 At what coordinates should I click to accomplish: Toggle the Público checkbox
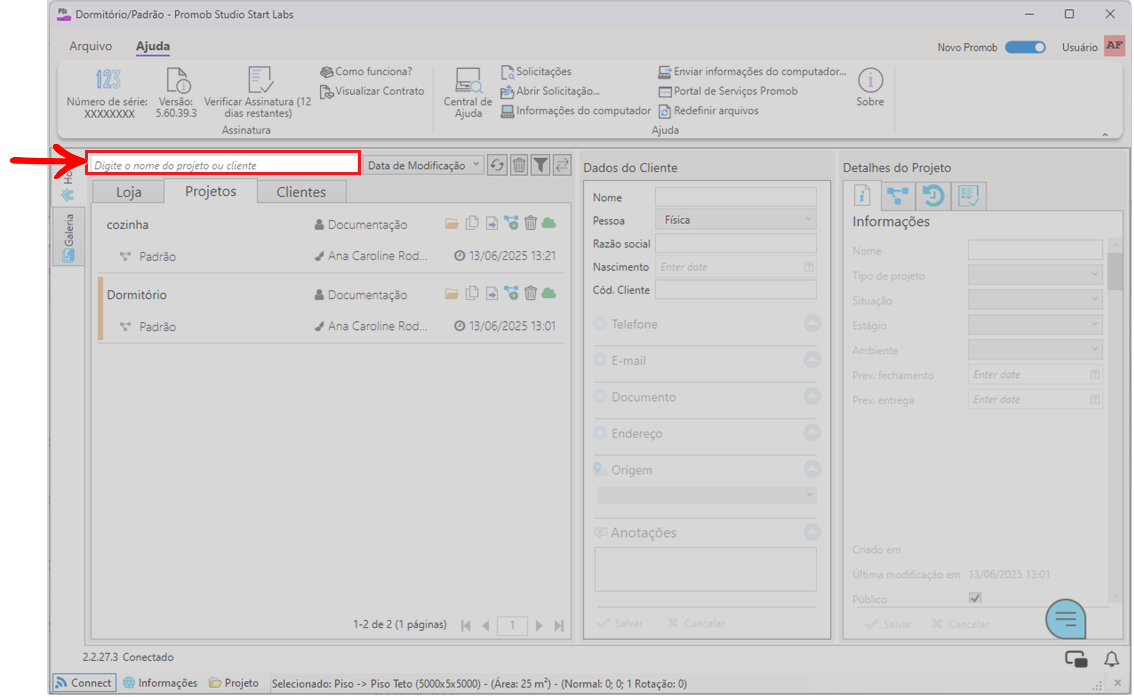click(x=975, y=598)
